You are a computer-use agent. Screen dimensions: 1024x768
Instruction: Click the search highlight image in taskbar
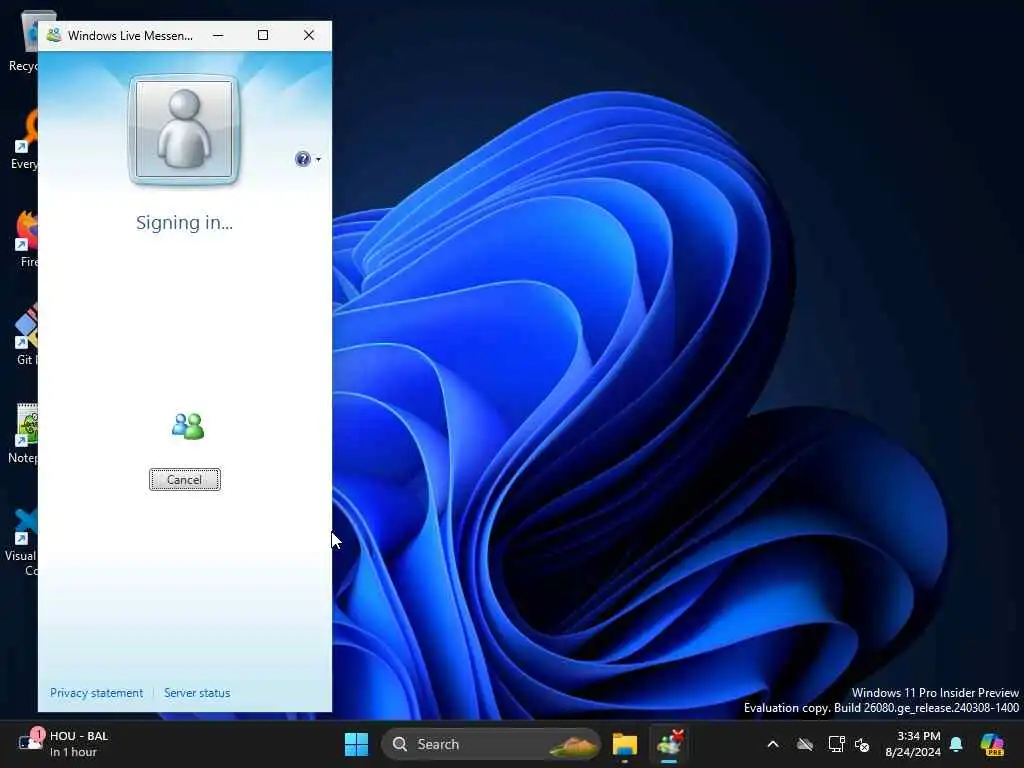pos(573,744)
